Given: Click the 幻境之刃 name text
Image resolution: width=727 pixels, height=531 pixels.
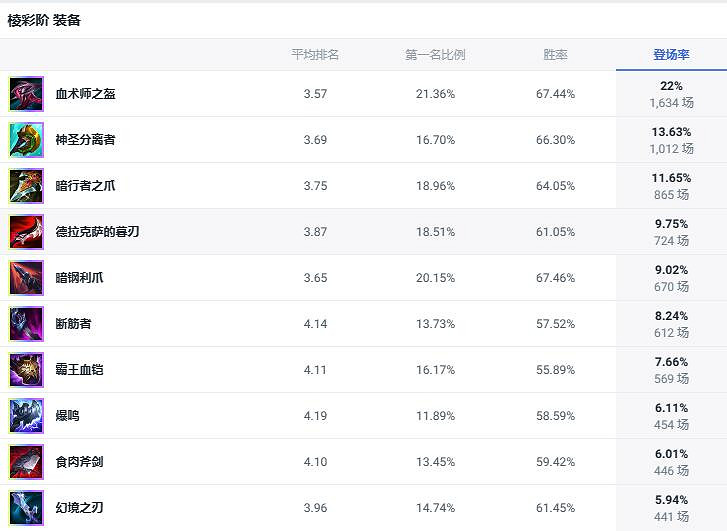Looking at the screenshot, I should pos(80,508).
